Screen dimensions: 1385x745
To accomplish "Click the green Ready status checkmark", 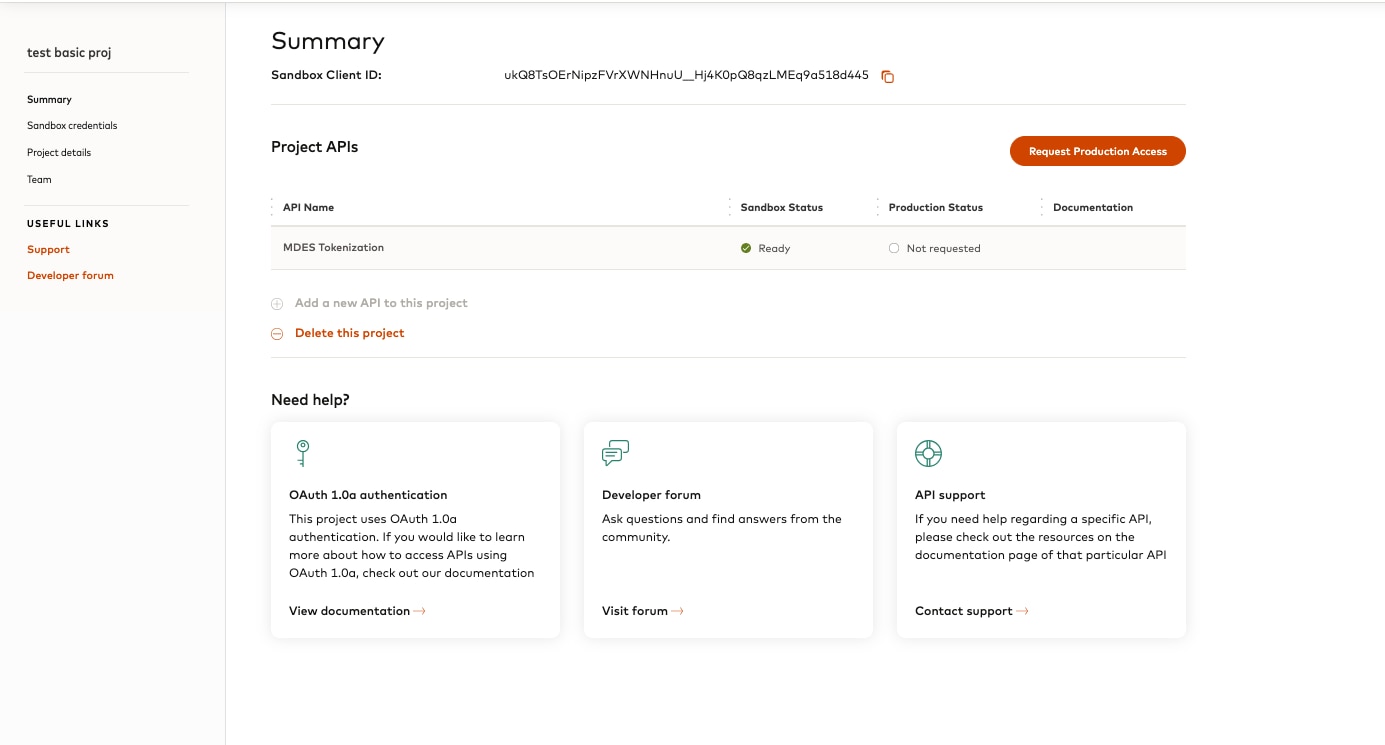I will coord(746,248).
